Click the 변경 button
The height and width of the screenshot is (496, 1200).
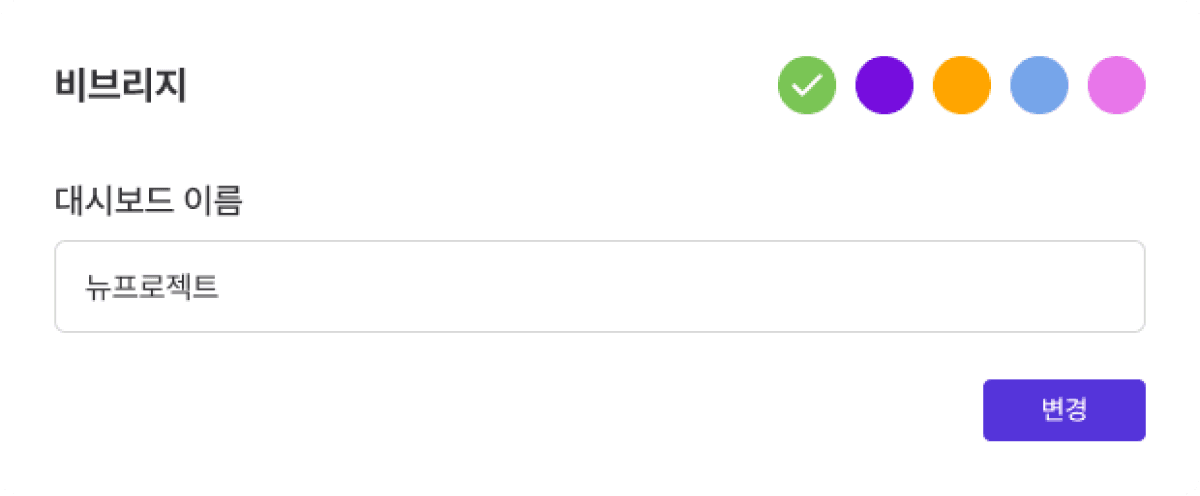1064,410
